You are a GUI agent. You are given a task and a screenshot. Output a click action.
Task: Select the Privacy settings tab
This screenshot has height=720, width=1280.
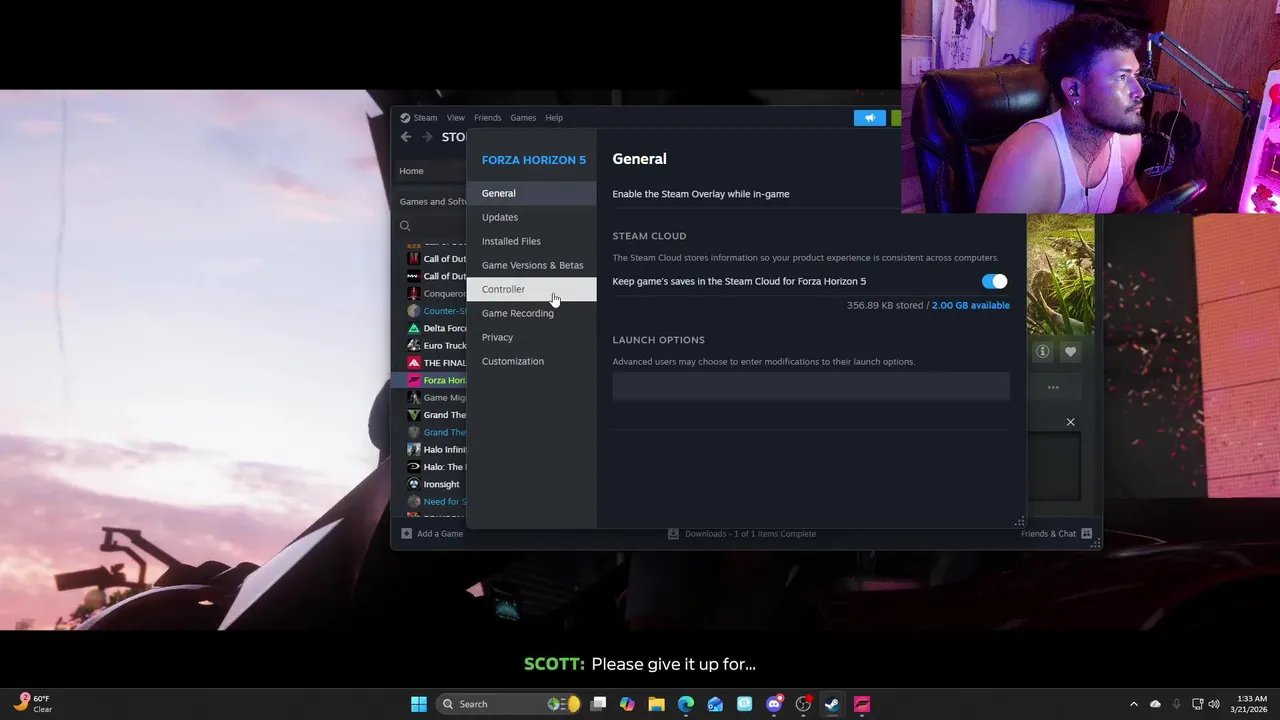[531, 337]
